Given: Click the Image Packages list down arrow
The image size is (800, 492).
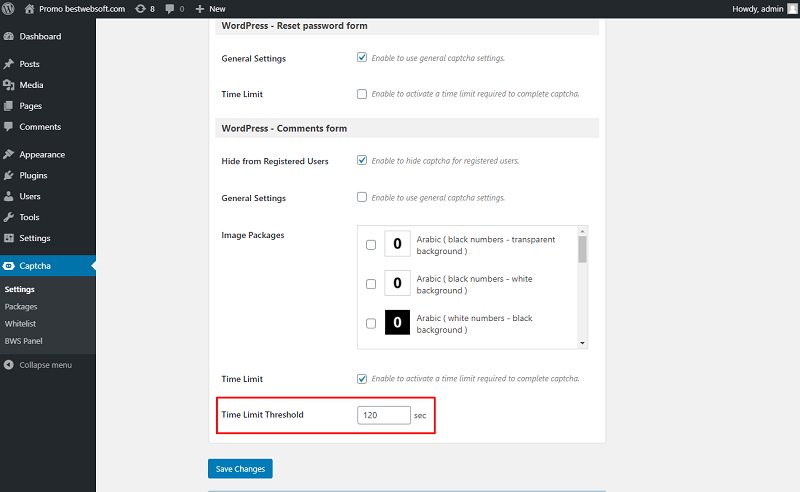Looking at the screenshot, I should [x=582, y=343].
